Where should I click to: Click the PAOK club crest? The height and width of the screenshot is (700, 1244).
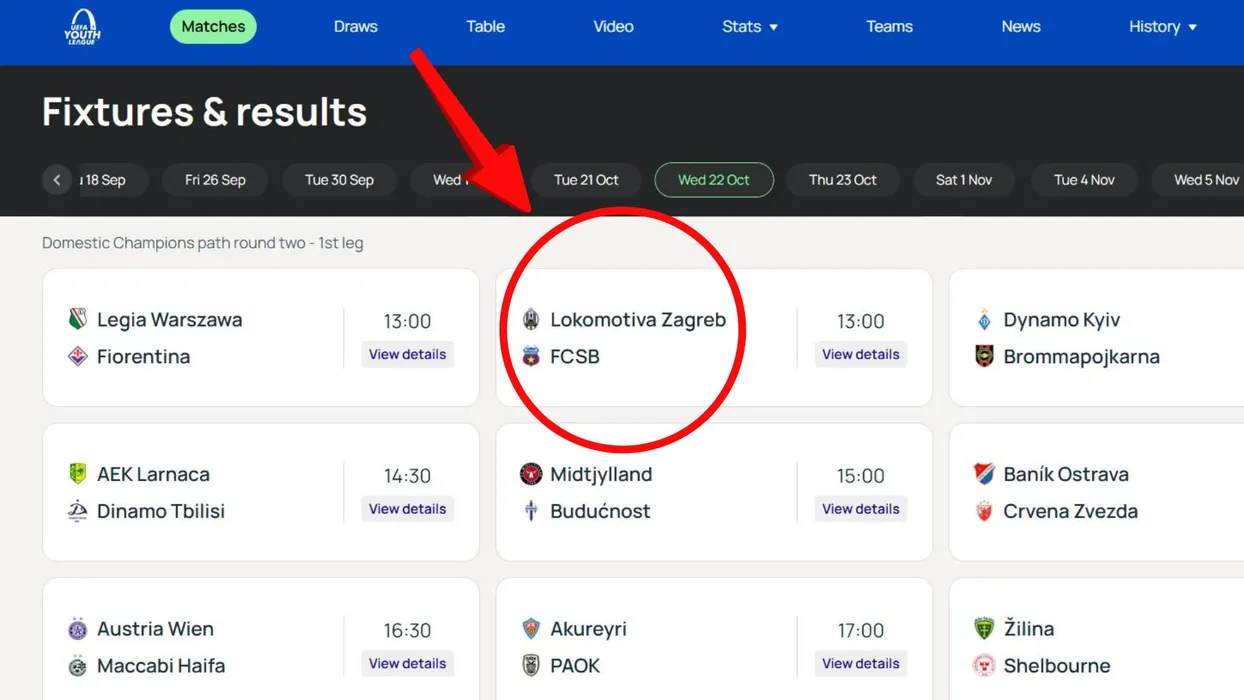coord(531,666)
